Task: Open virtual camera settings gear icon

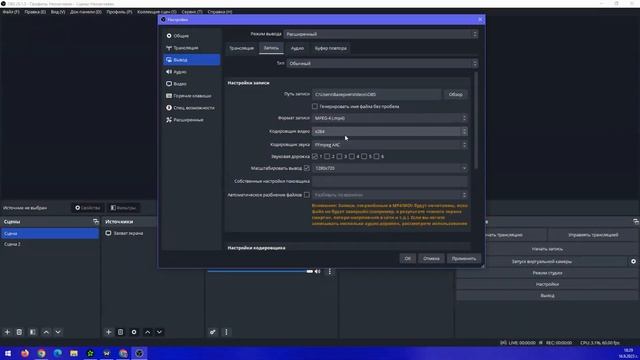Action: pyautogui.click(x=633, y=261)
